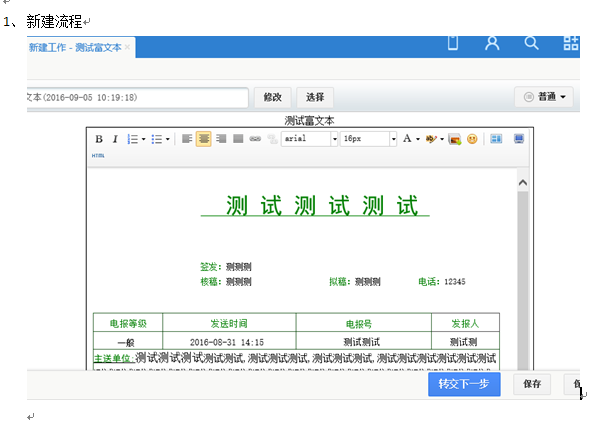Image resolution: width=602 pixels, height=423 pixels.
Task: Click the editor scrollbar up arrow
Action: coord(523,183)
